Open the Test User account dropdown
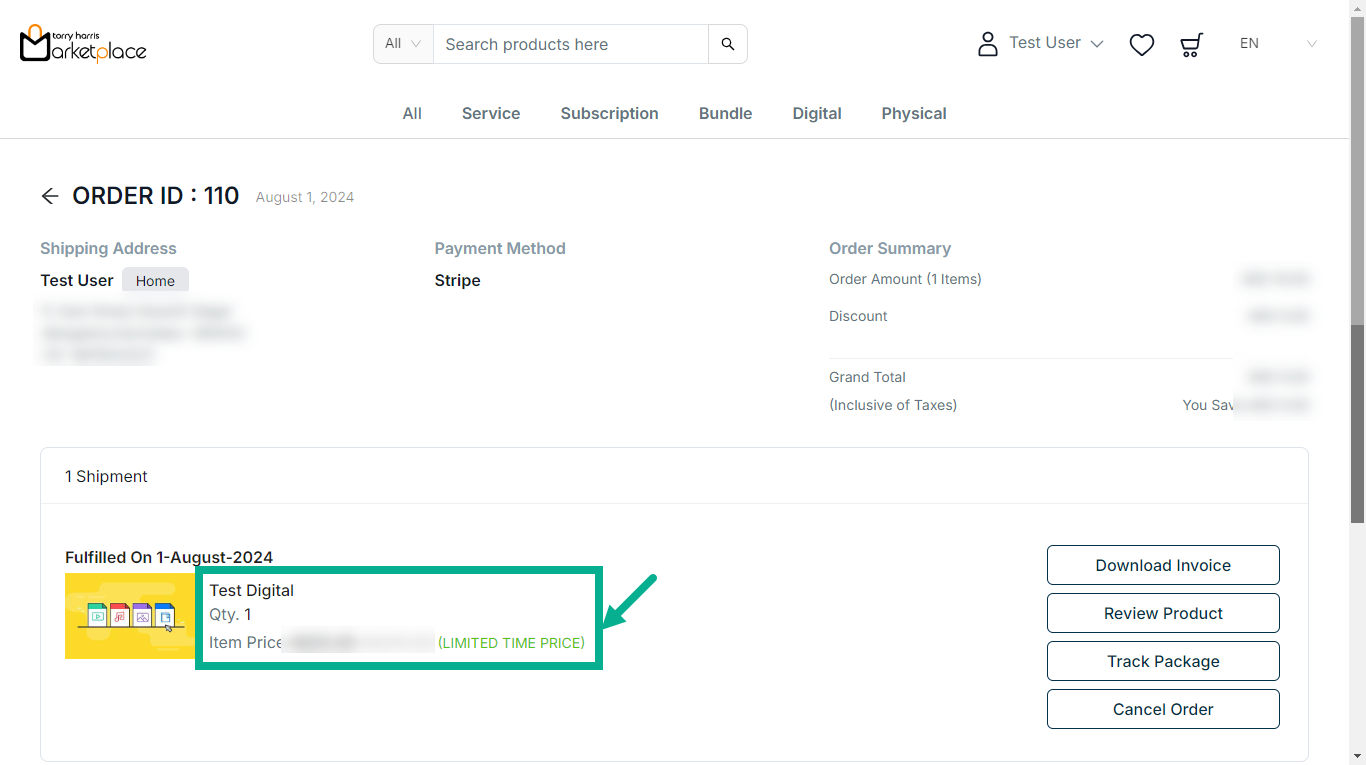Image resolution: width=1366 pixels, height=765 pixels. (1055, 43)
